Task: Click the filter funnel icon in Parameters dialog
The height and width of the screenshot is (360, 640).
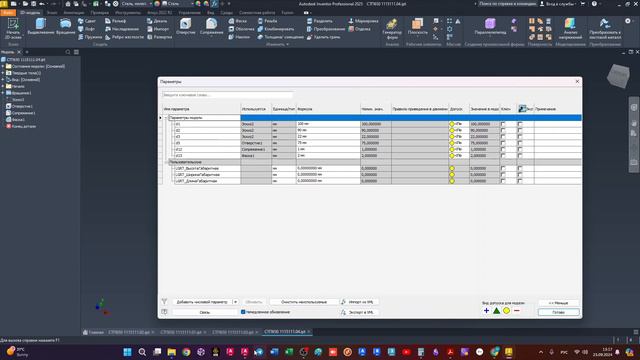Action: click(164, 301)
